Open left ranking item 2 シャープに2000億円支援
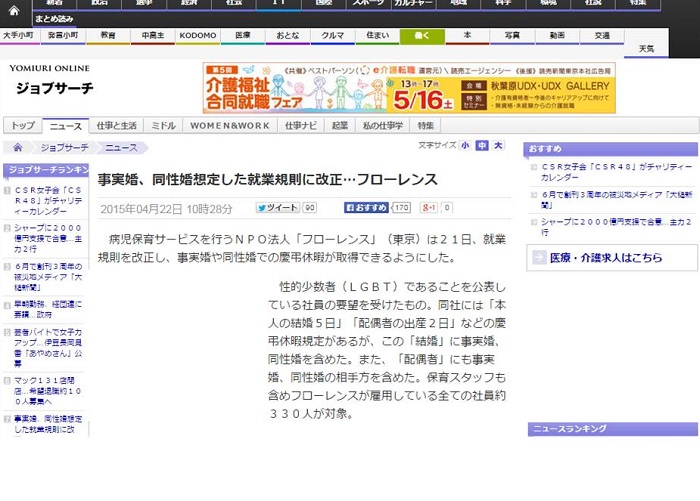 (47, 238)
